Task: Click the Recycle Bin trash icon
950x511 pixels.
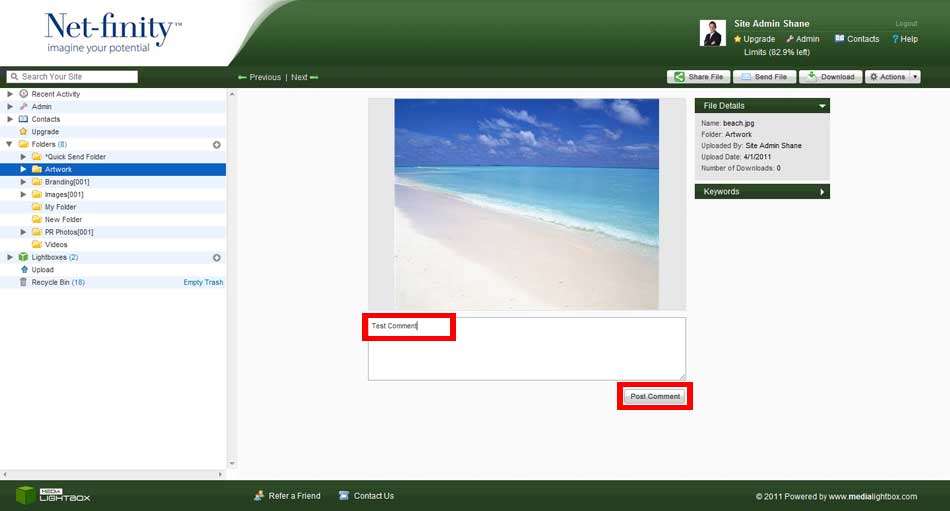Action: [24, 283]
